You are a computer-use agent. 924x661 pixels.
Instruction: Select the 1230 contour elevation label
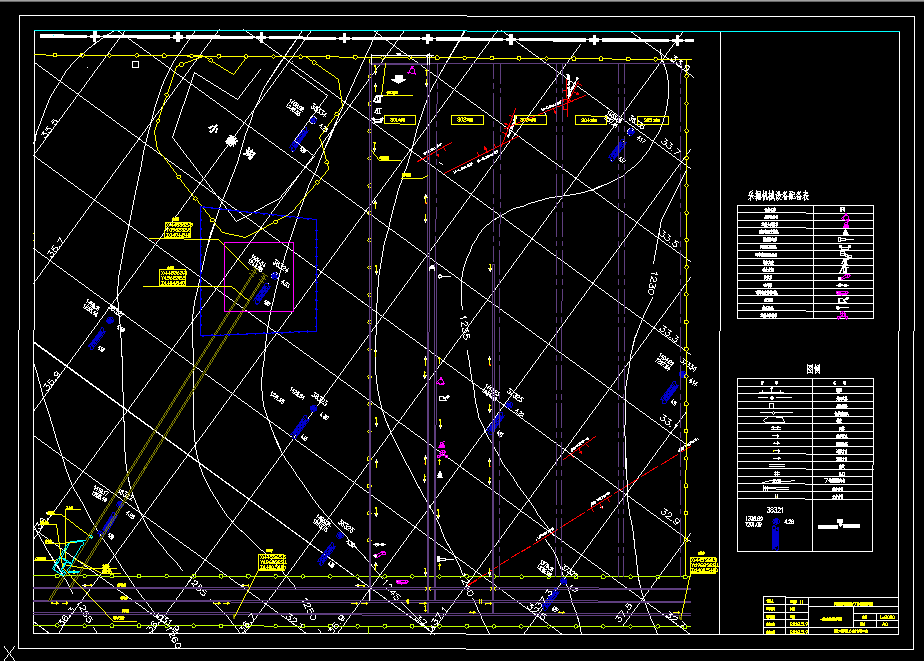pos(652,283)
